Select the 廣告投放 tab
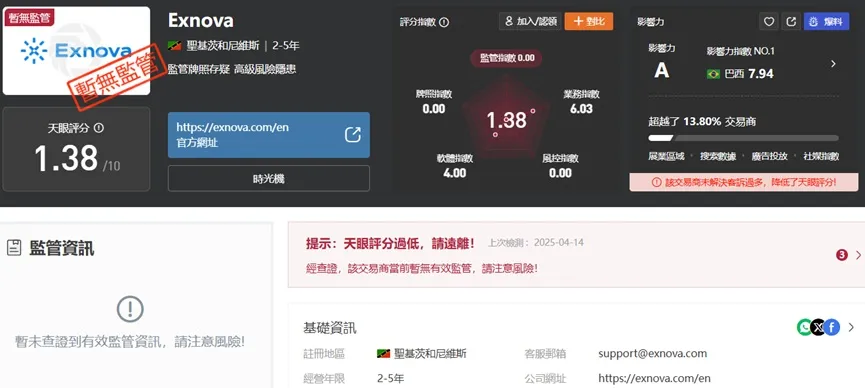 click(769, 156)
